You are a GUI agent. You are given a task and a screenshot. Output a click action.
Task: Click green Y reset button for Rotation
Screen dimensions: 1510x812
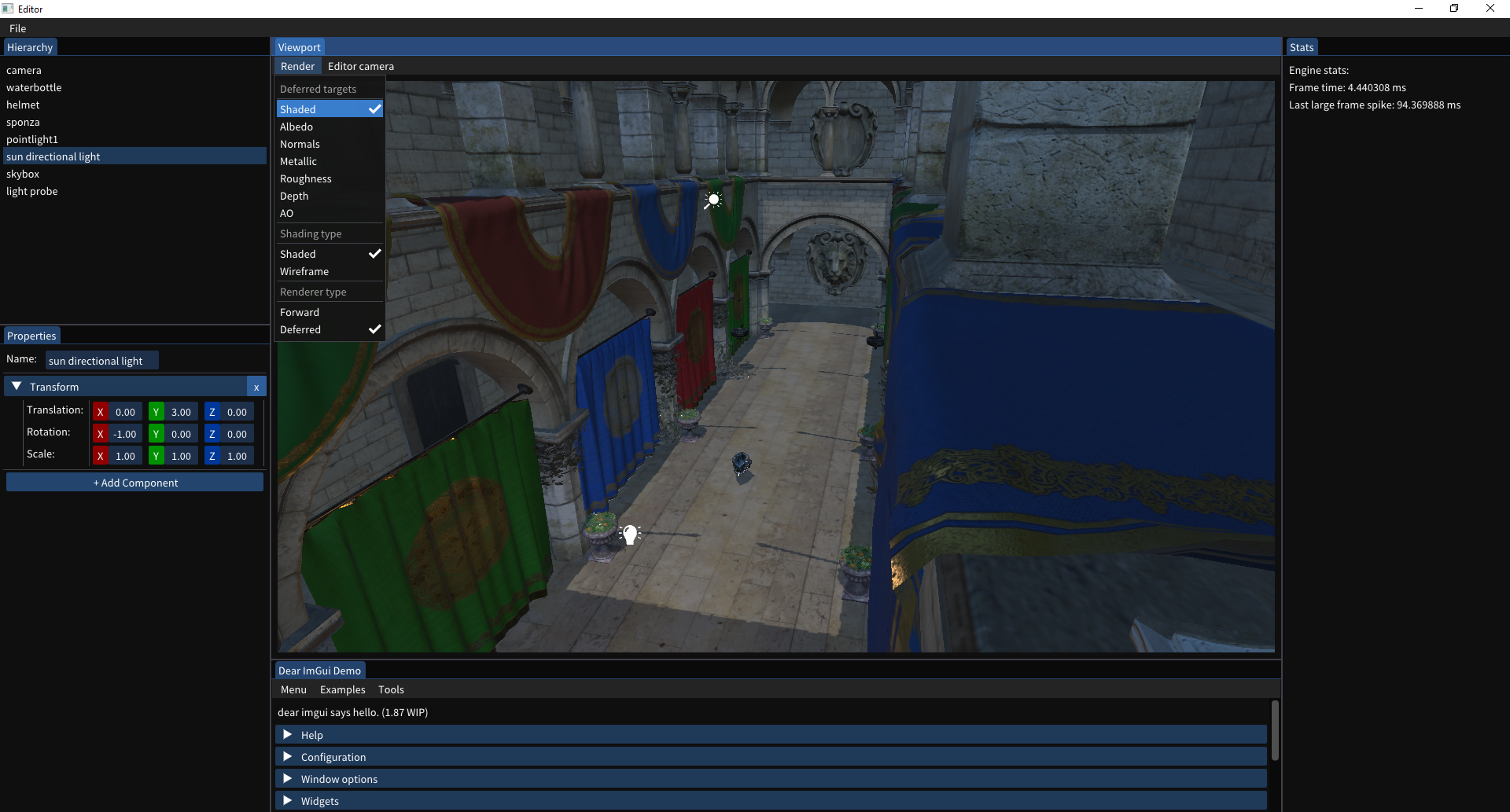157,434
